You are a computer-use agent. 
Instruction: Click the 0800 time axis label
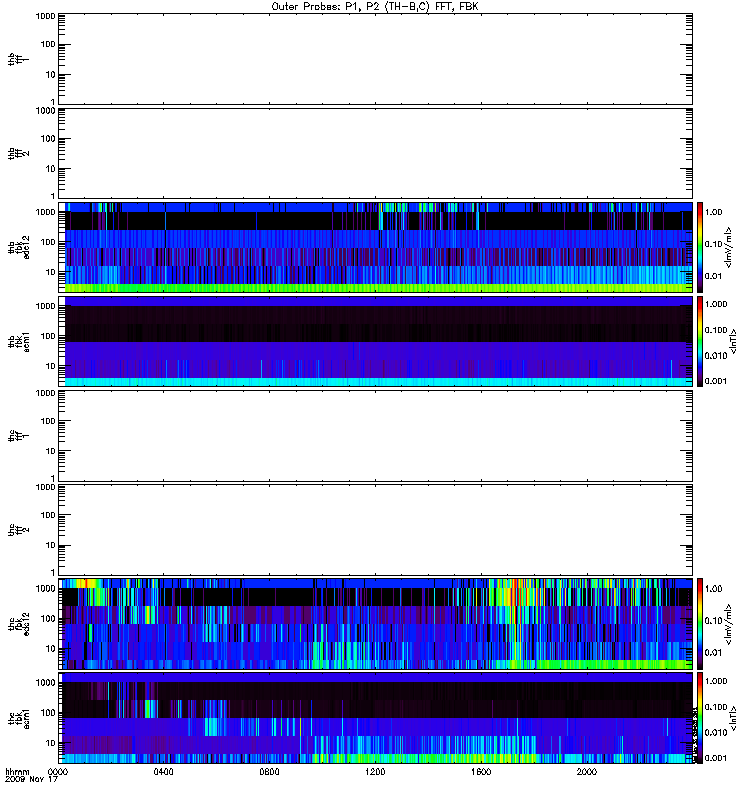point(269,772)
